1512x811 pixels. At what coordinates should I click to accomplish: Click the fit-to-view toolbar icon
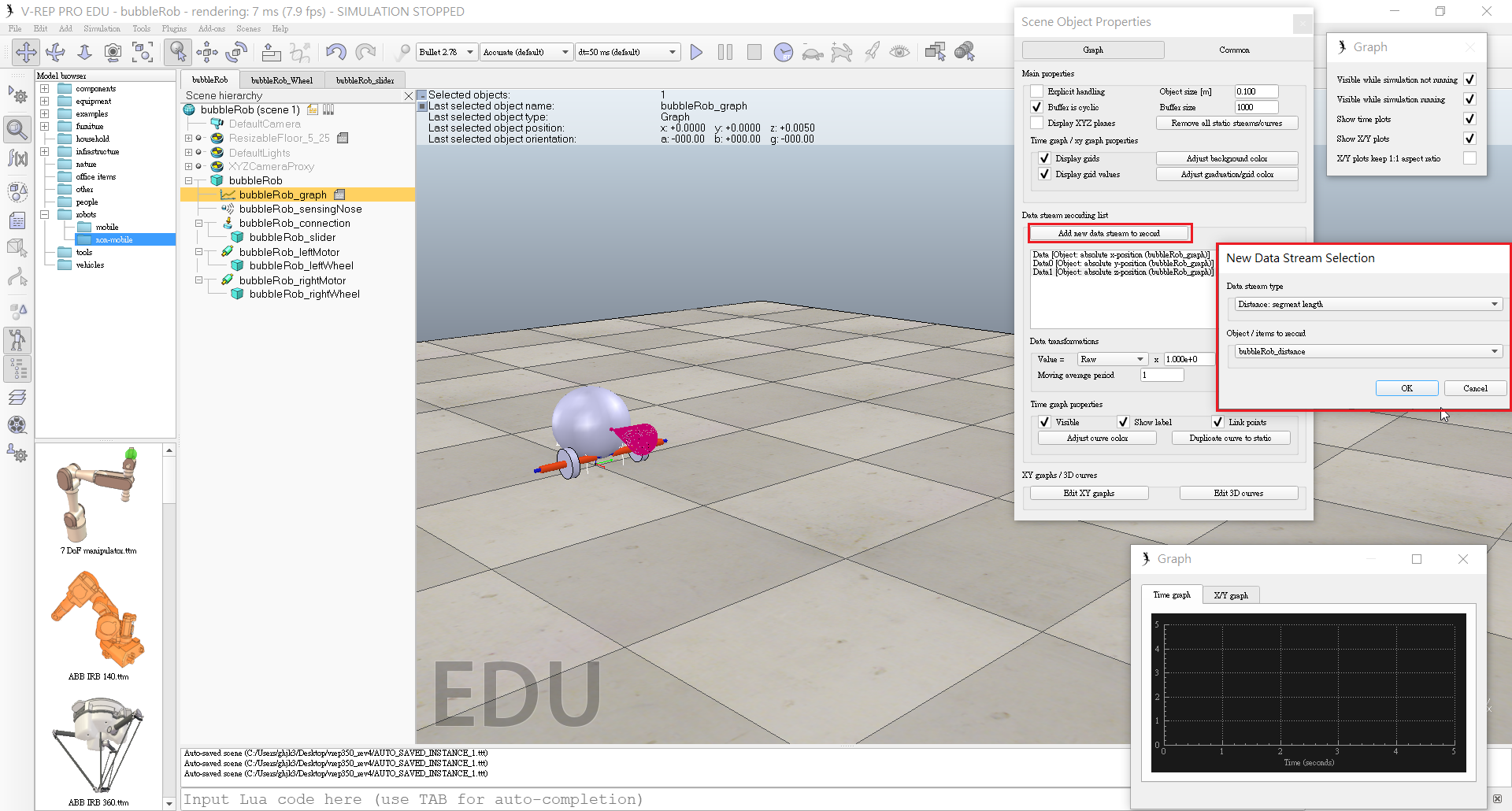click(x=143, y=52)
